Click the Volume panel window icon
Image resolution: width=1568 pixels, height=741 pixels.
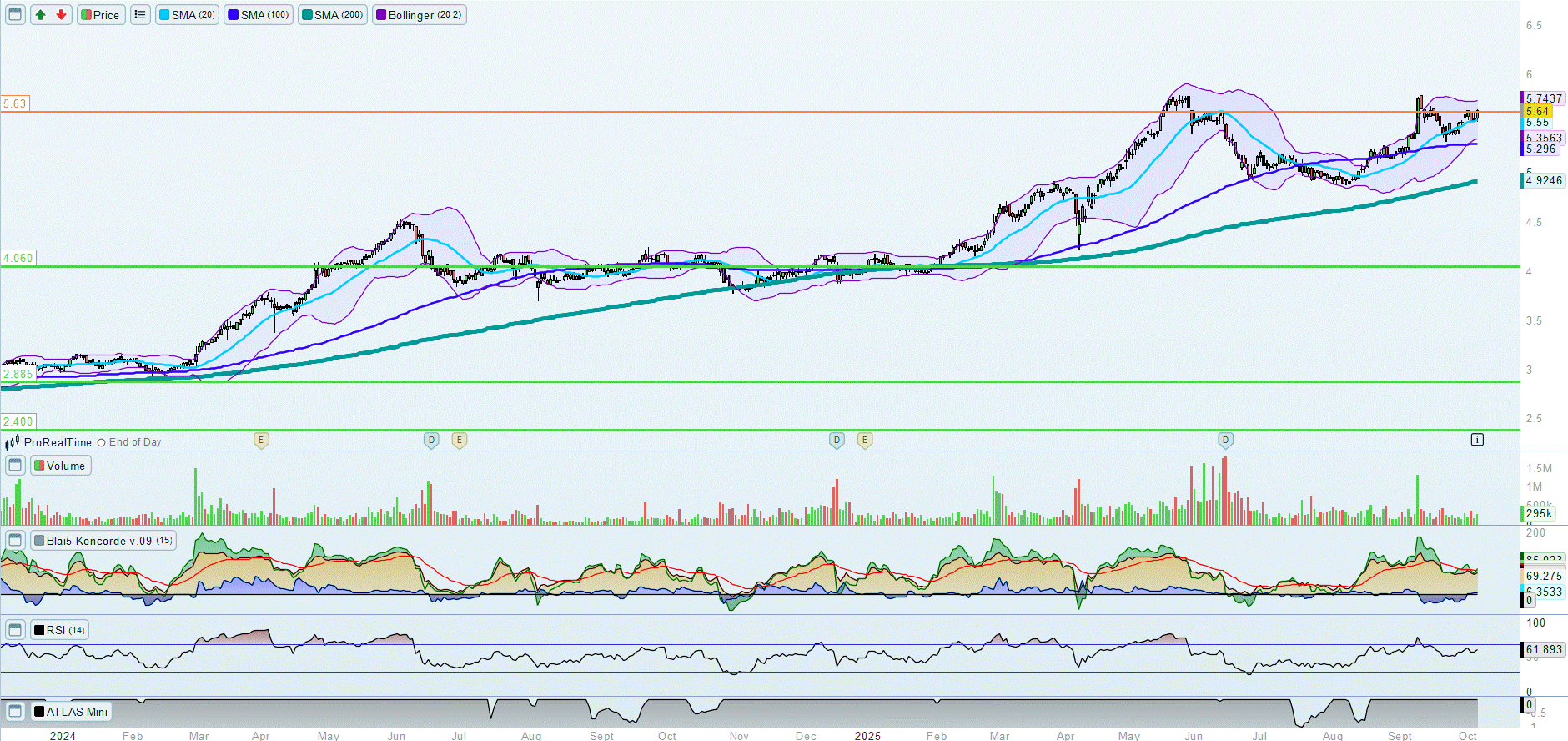(x=15, y=466)
